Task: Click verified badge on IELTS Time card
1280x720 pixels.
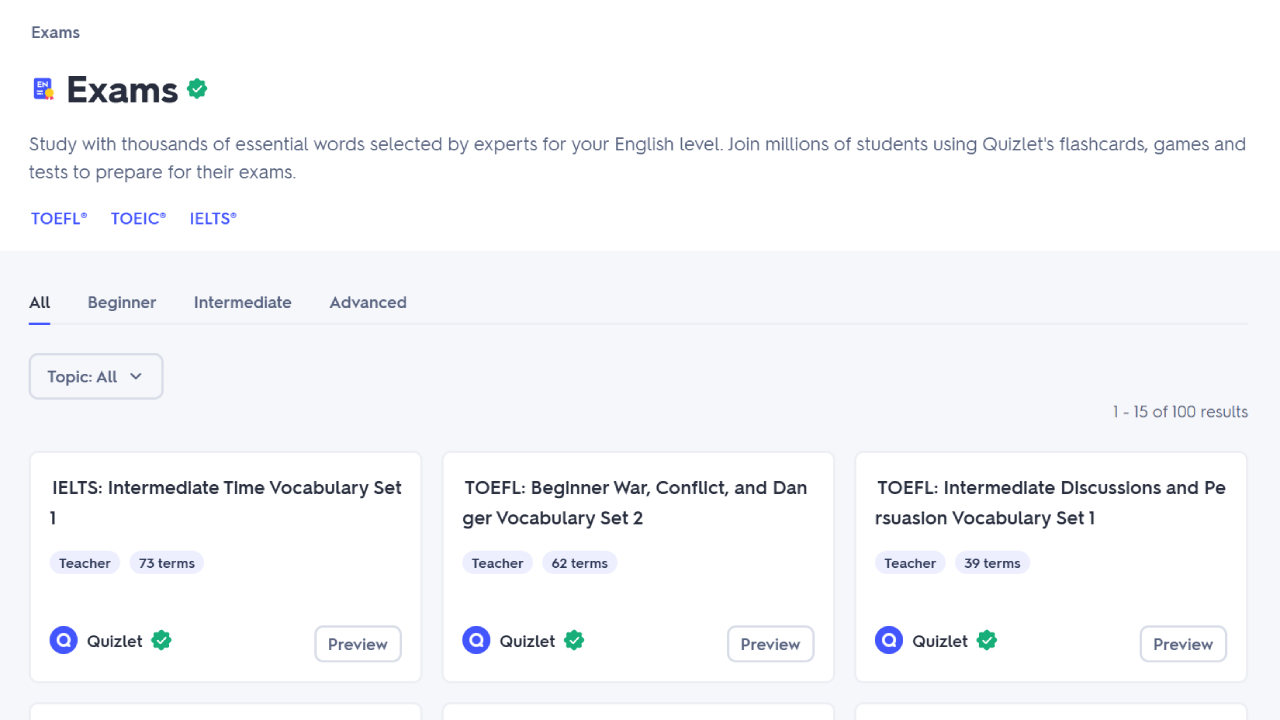Action: point(161,640)
